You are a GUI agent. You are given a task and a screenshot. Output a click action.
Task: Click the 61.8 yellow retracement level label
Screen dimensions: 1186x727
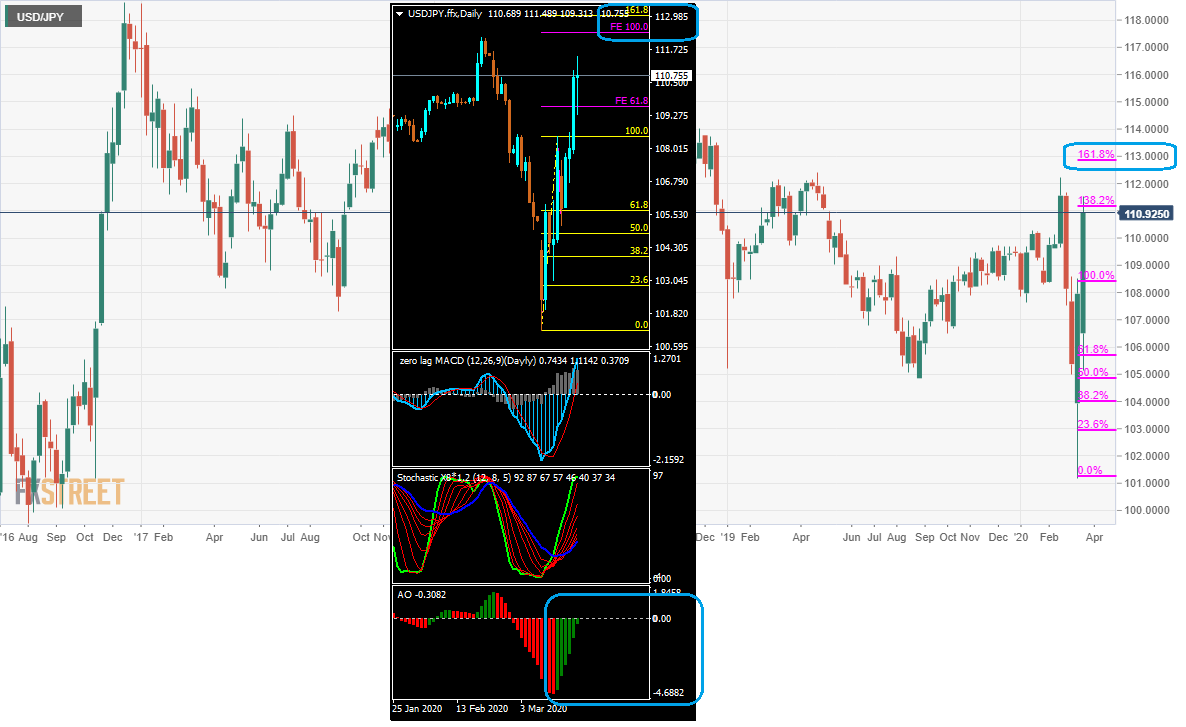click(639, 205)
